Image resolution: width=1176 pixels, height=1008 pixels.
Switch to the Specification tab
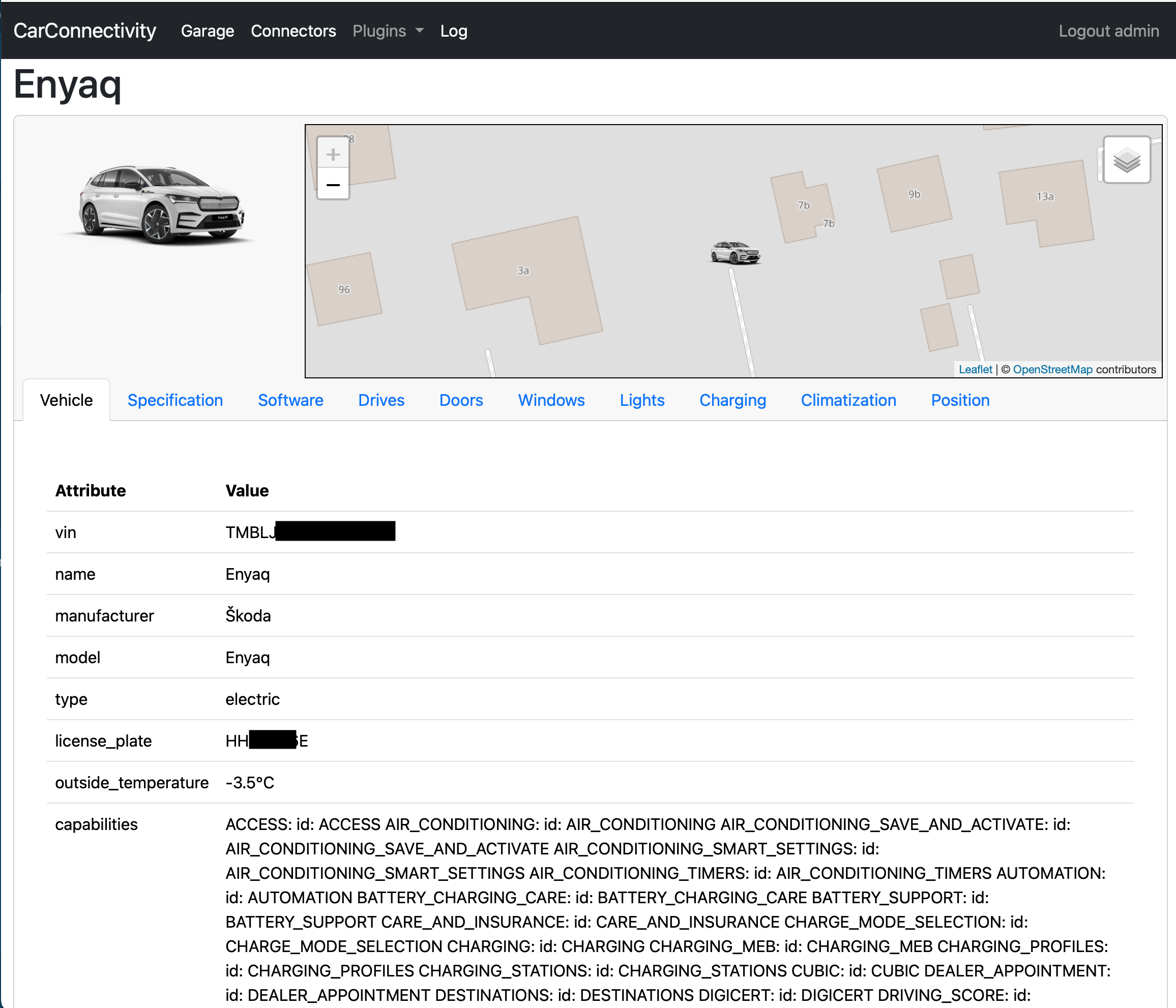[175, 400]
